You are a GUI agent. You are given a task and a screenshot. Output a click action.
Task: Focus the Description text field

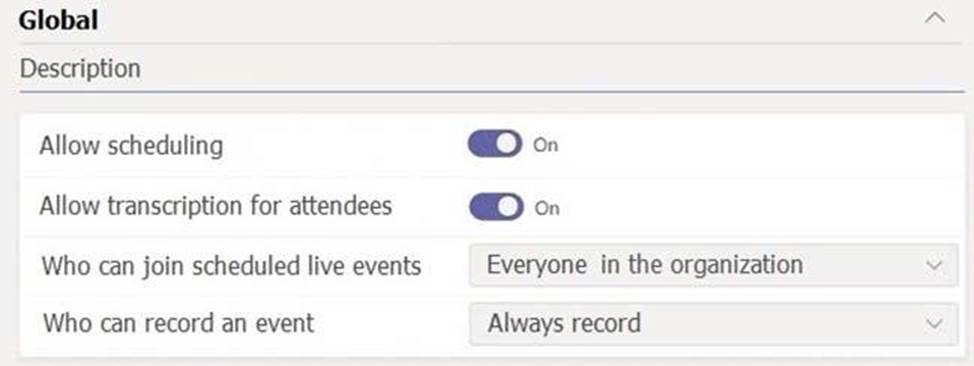click(x=492, y=68)
